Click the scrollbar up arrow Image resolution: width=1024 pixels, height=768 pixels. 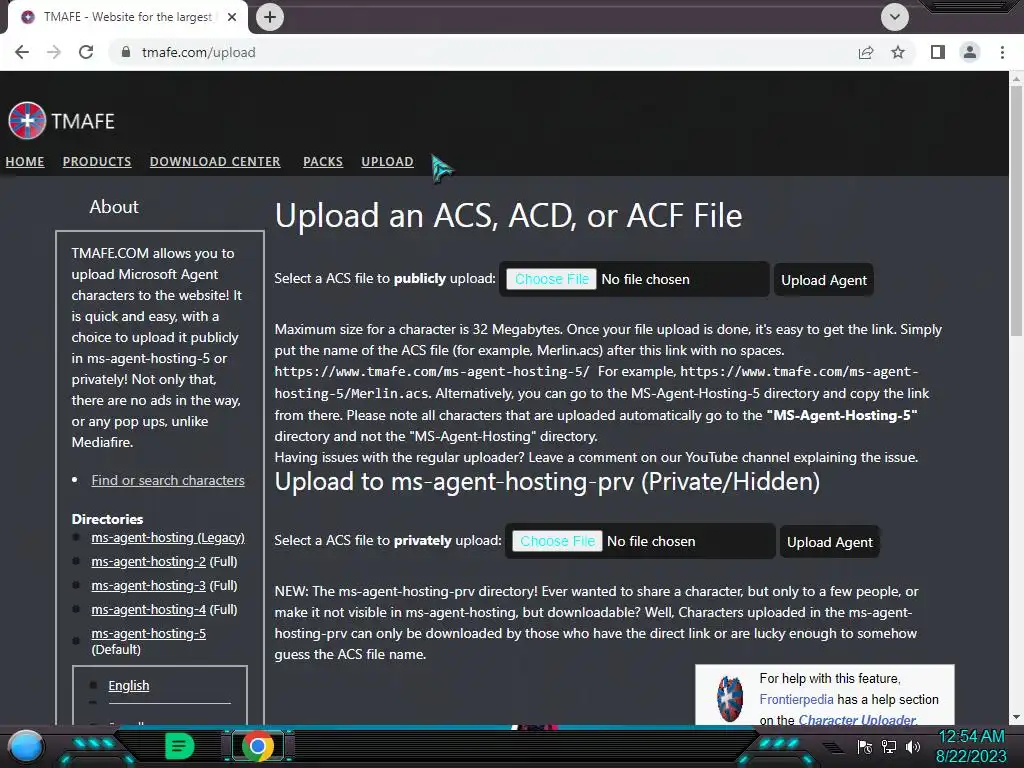coord(1016,79)
